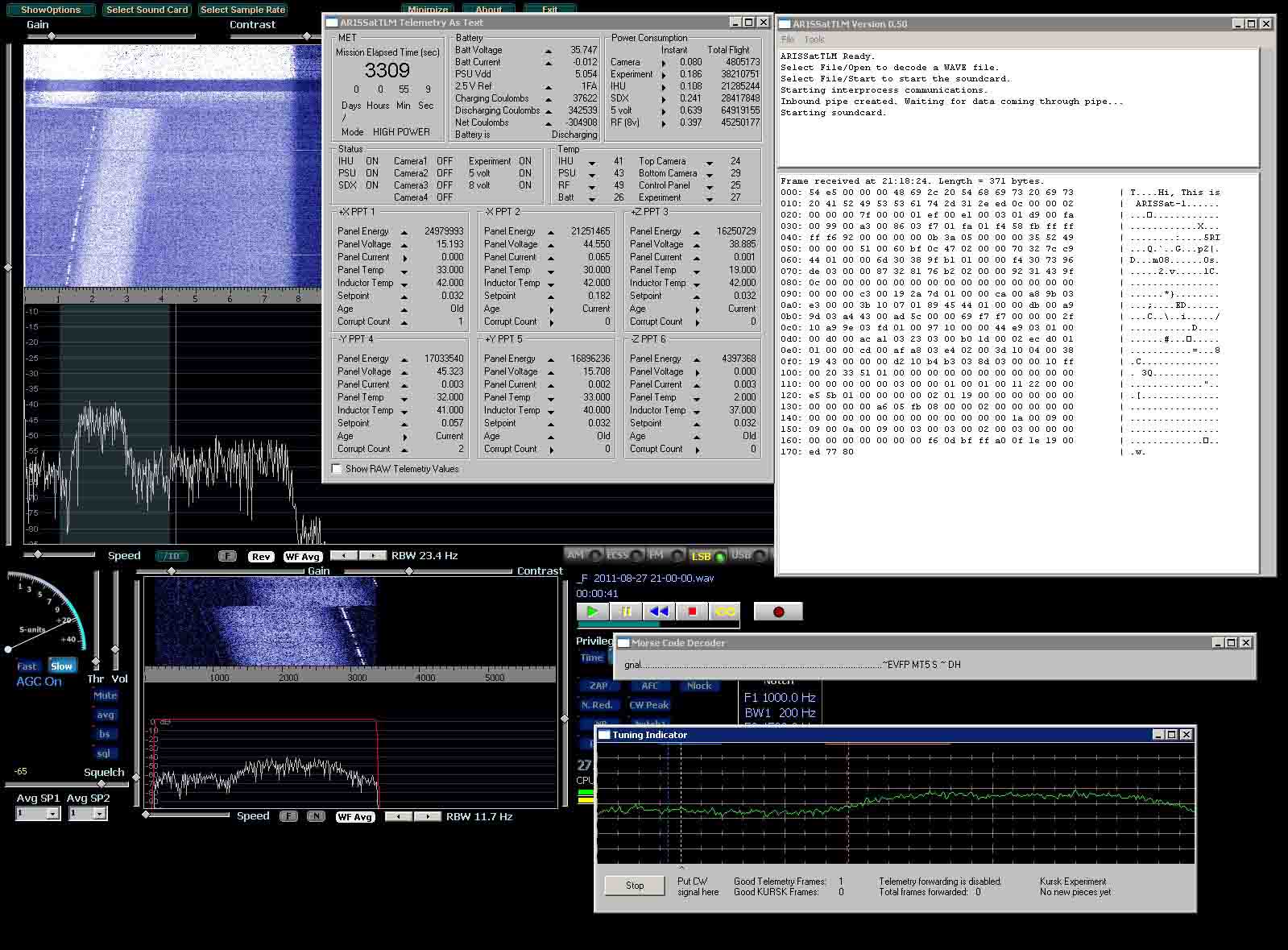Click Mission Elapsed Time value 3309

pyautogui.click(x=387, y=70)
